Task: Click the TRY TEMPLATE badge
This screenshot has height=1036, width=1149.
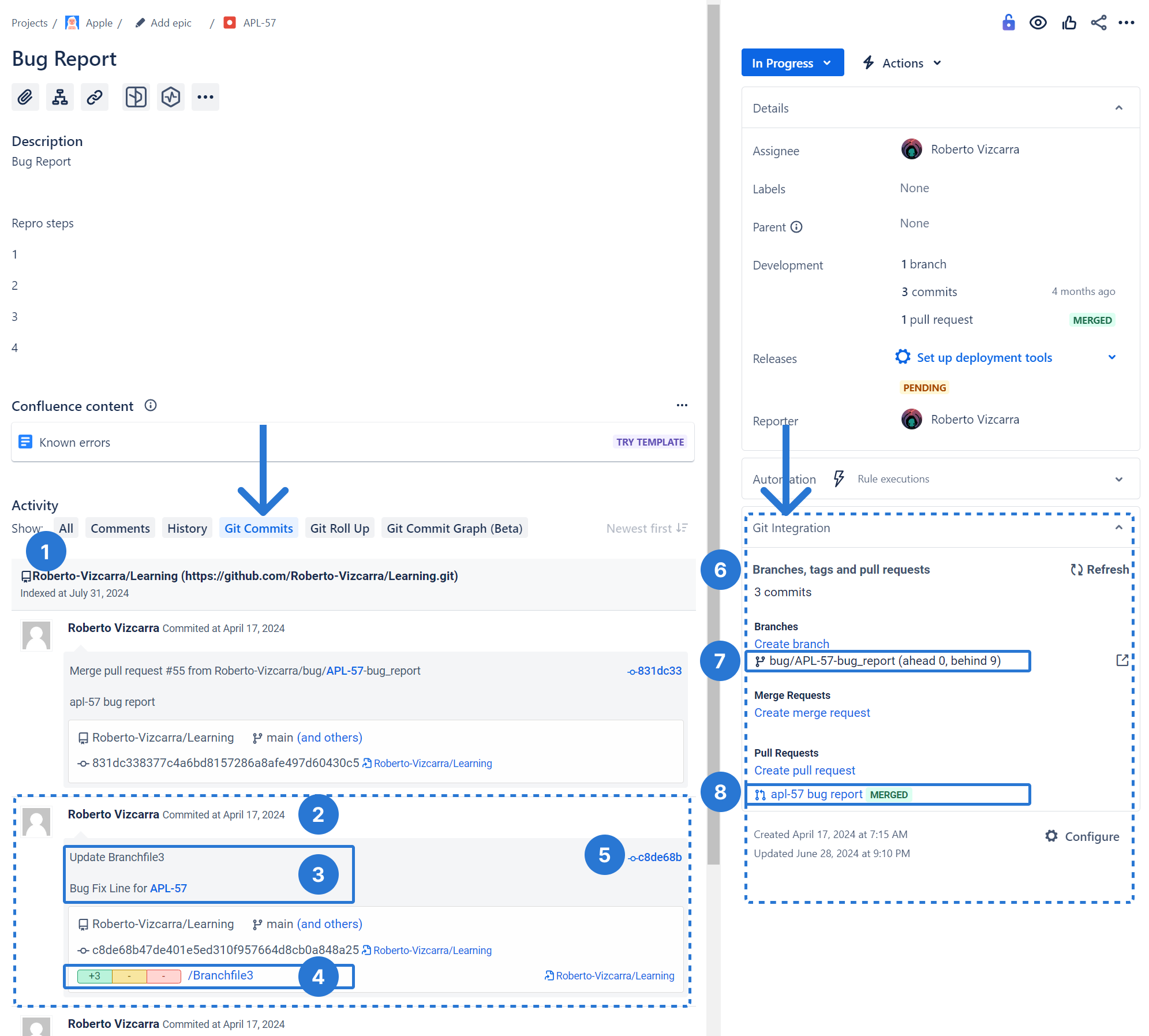Action: click(x=650, y=442)
